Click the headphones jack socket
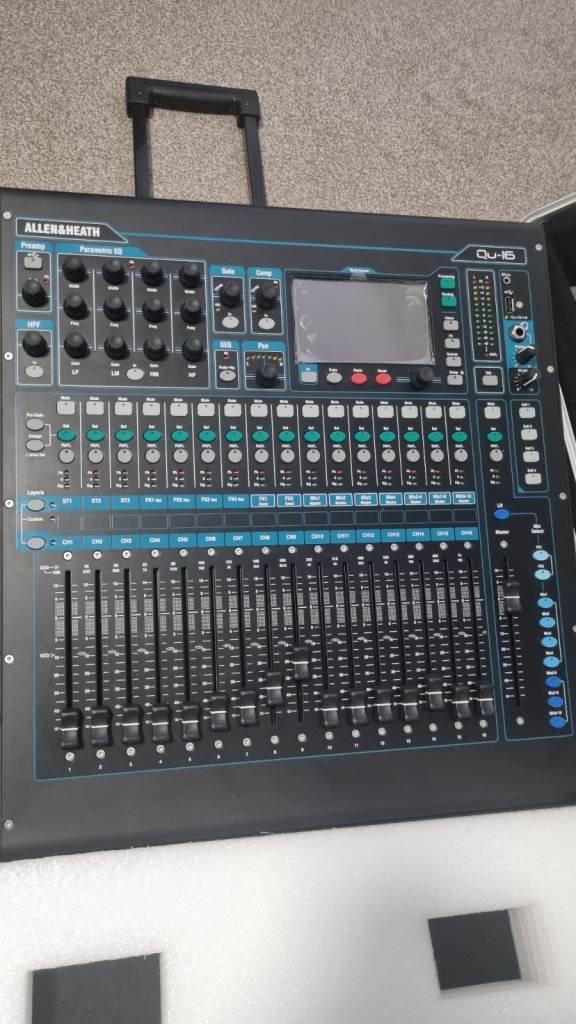The width and height of the screenshot is (576, 1024). [519, 332]
